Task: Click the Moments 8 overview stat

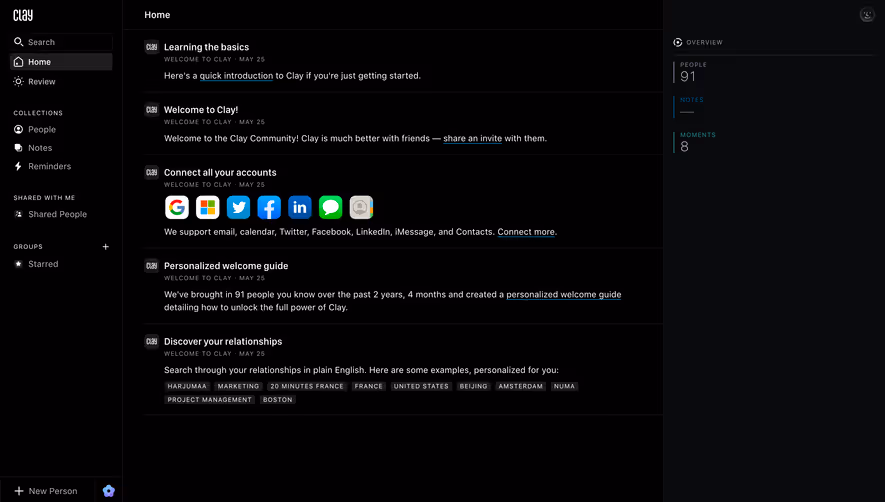Action: coord(695,142)
